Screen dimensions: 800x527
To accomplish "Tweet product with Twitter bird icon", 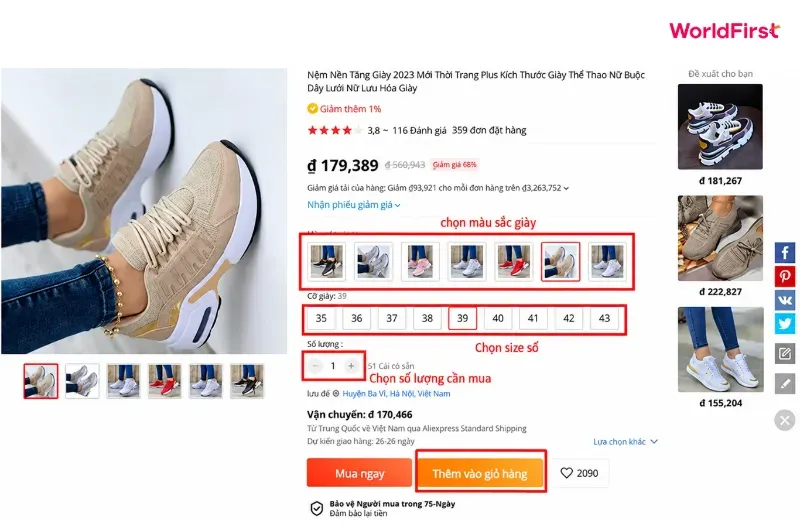I will click(x=785, y=324).
